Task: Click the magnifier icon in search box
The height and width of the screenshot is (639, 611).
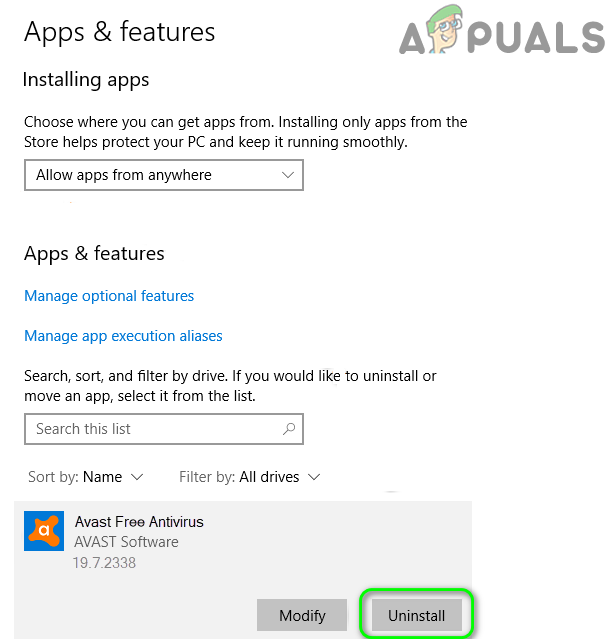Action: tap(289, 429)
